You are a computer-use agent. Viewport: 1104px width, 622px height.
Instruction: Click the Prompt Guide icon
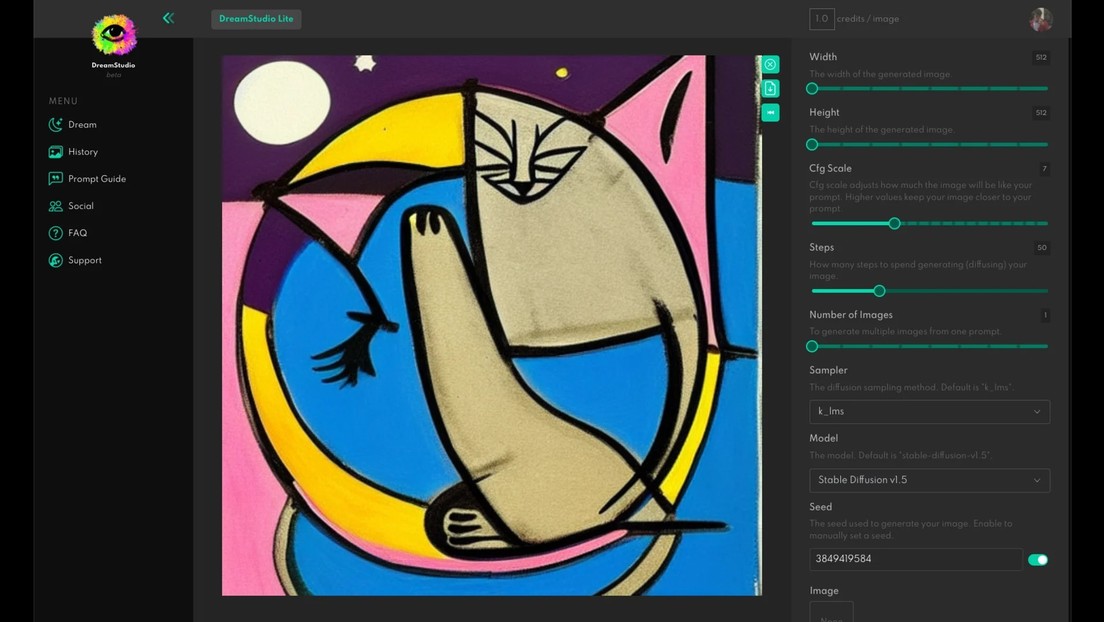(56, 179)
